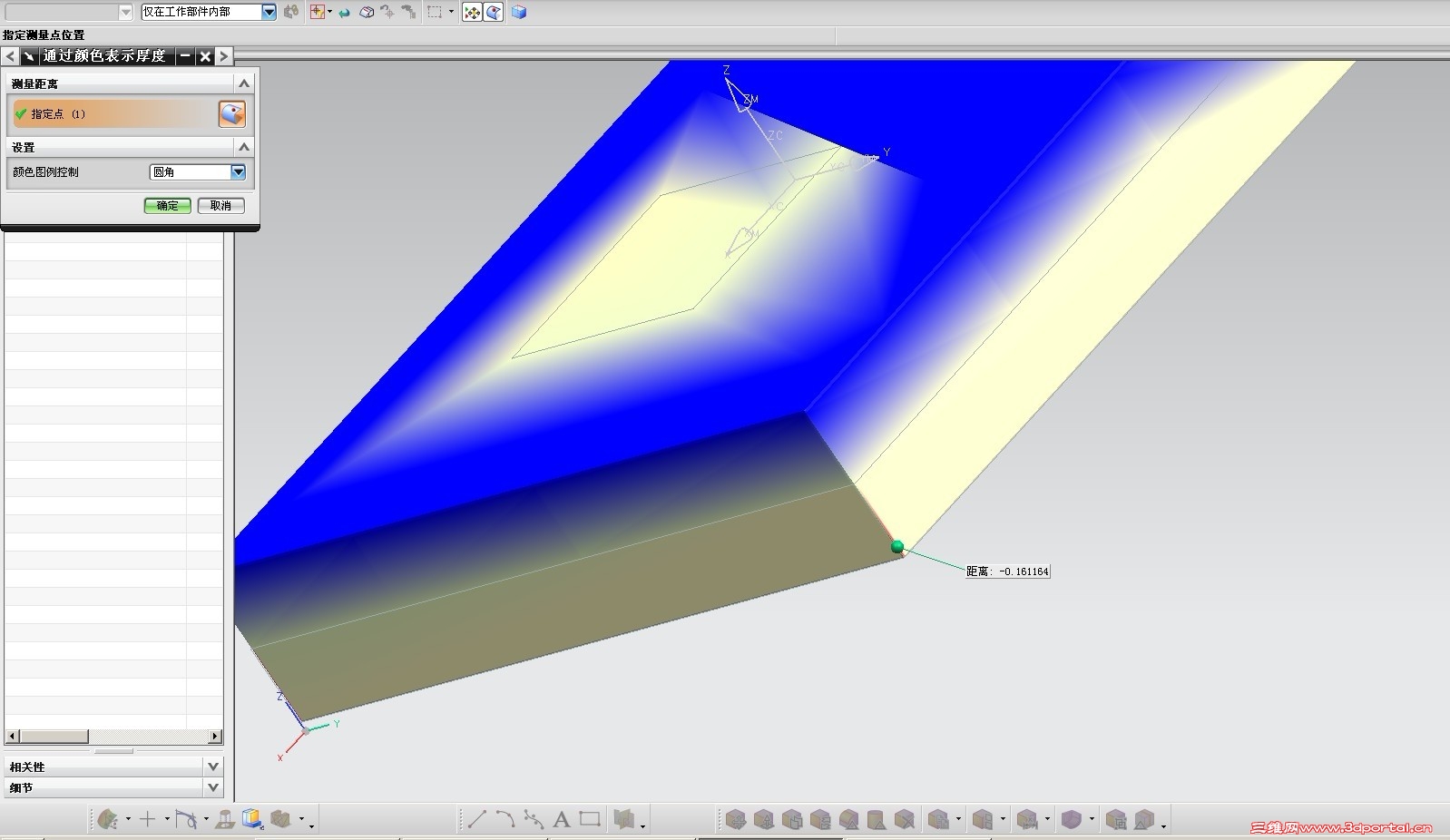The height and width of the screenshot is (840, 1450).
Task: Click the datum plus icon in bottom toolbar
Action: (x=147, y=820)
